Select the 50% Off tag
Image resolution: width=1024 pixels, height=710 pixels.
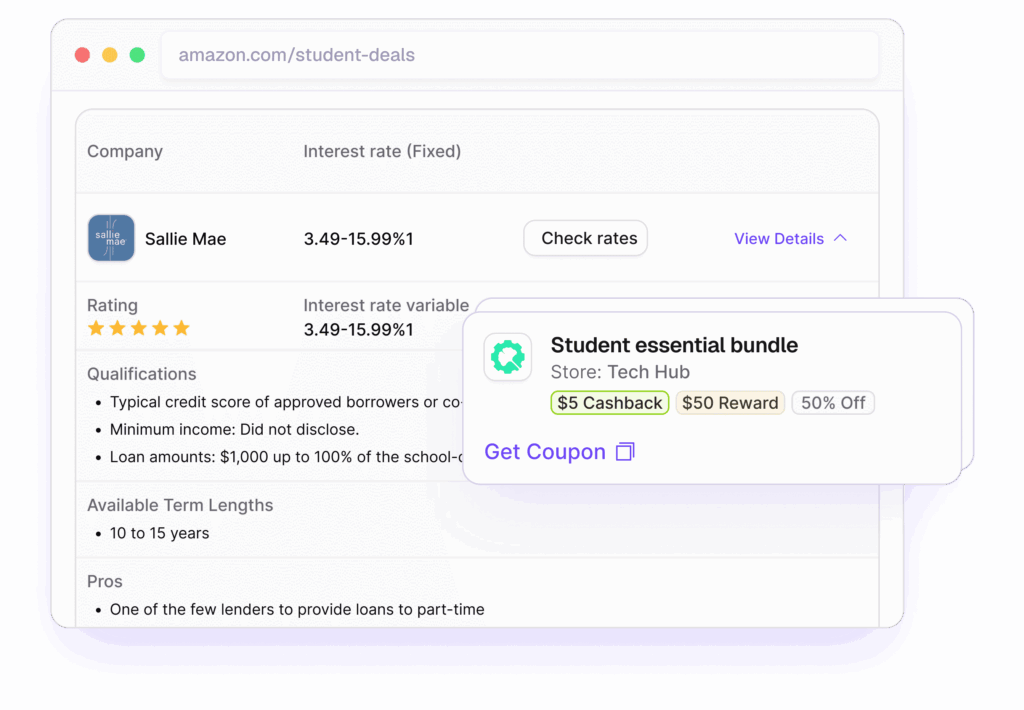(x=833, y=403)
